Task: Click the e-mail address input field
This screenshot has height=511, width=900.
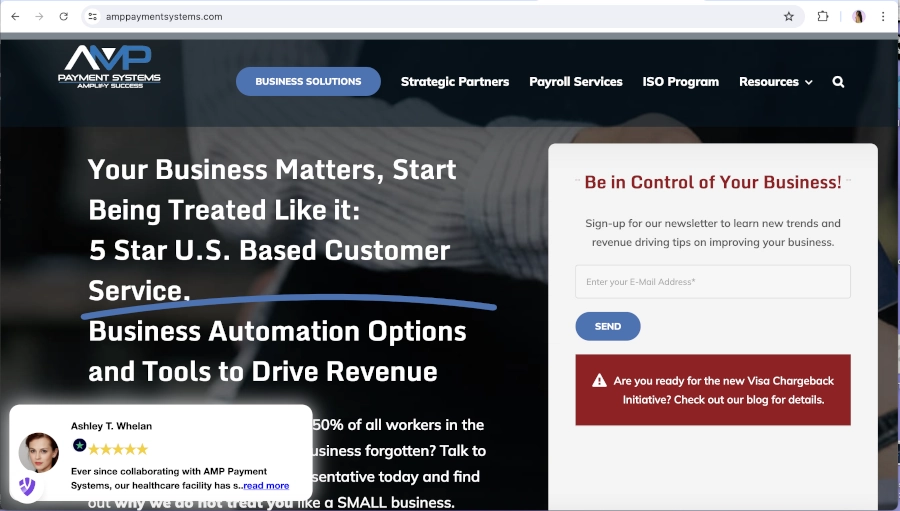Action: click(x=713, y=282)
